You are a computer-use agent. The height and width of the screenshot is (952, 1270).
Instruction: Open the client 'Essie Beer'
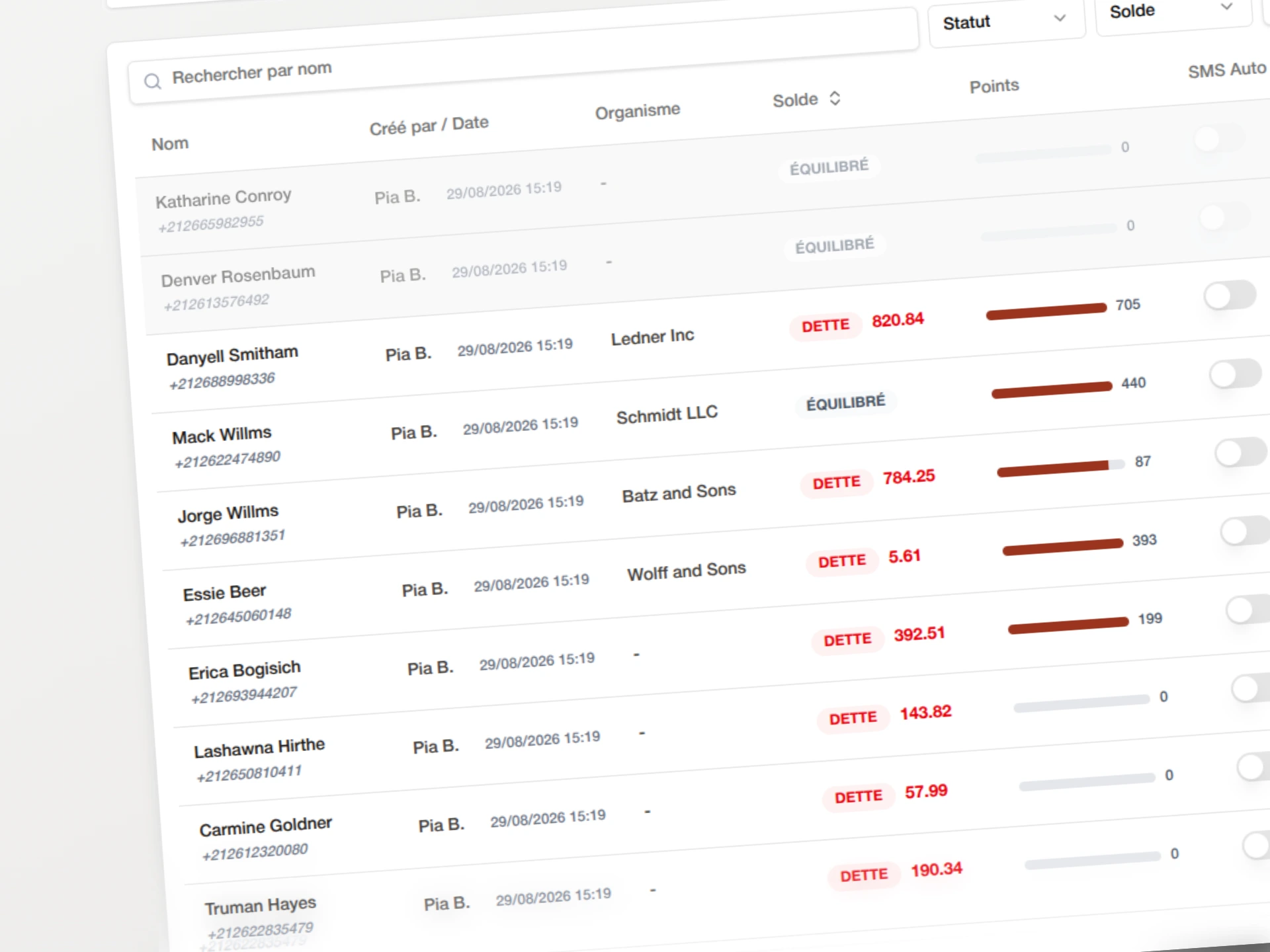[x=224, y=592]
